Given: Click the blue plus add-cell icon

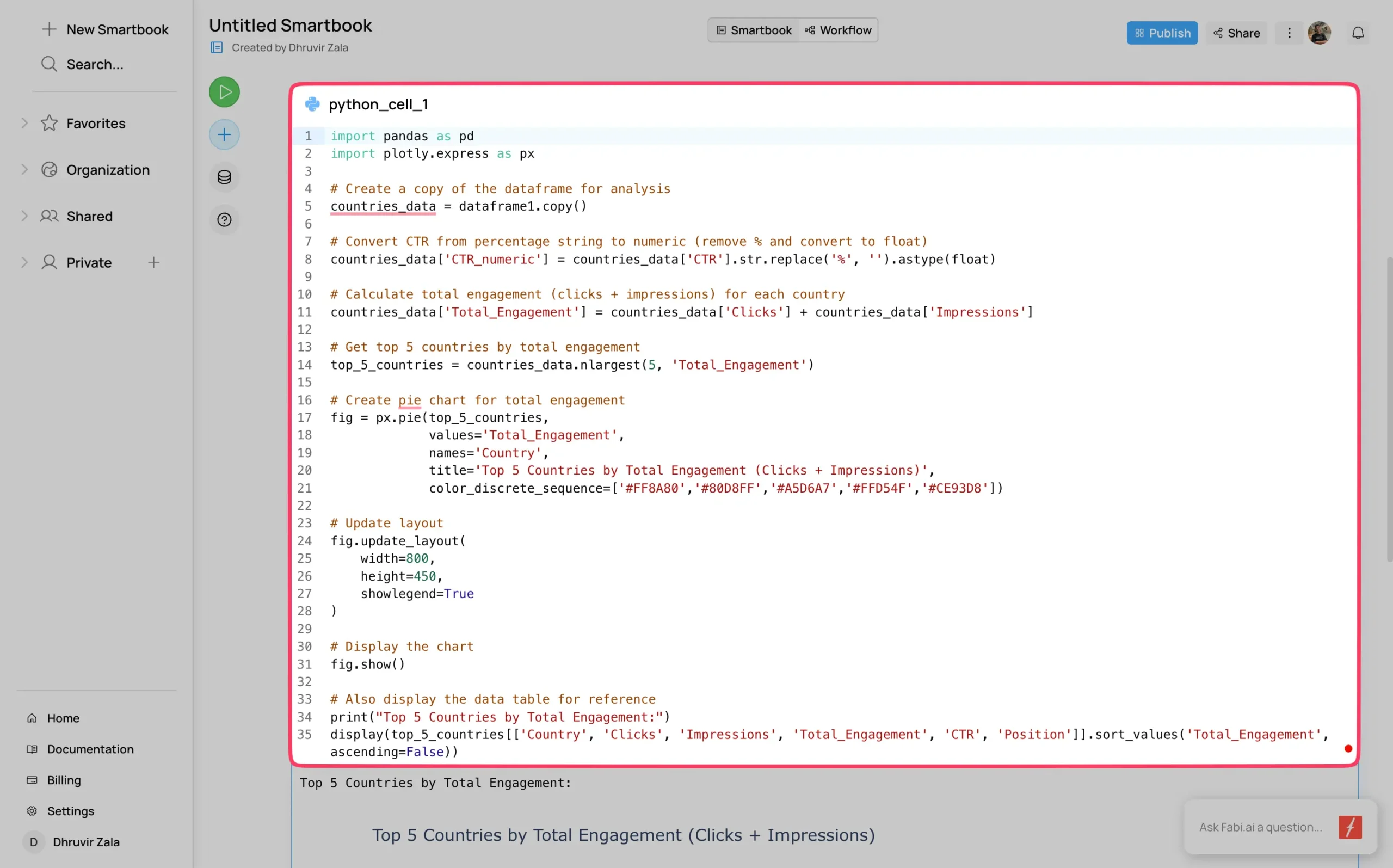Looking at the screenshot, I should 224,135.
